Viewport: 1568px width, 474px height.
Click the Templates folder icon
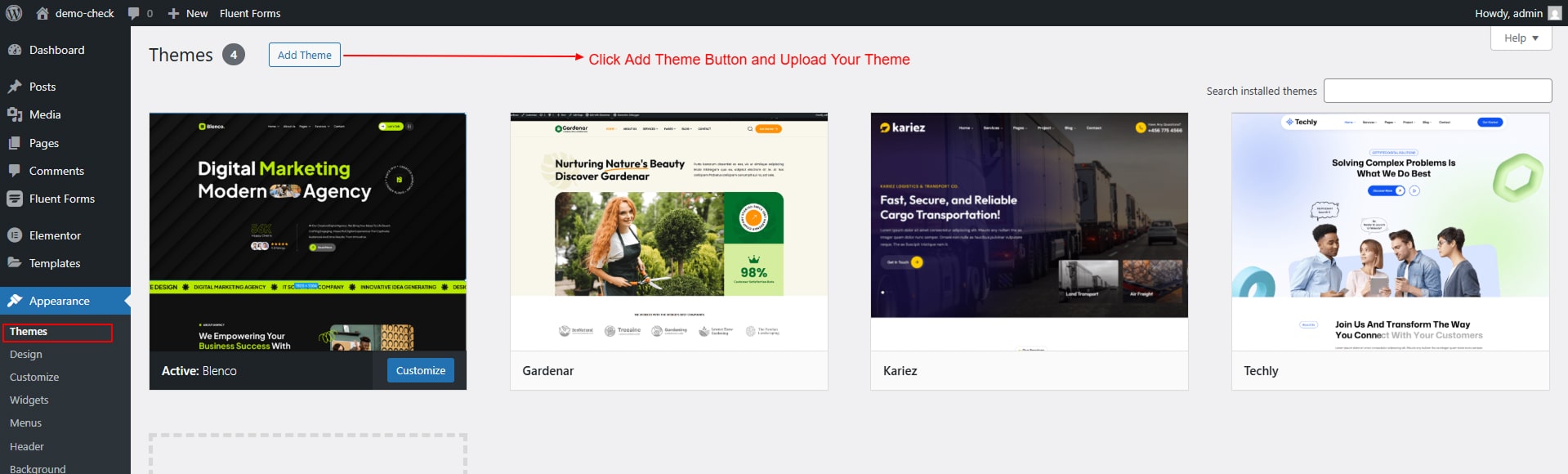15,263
